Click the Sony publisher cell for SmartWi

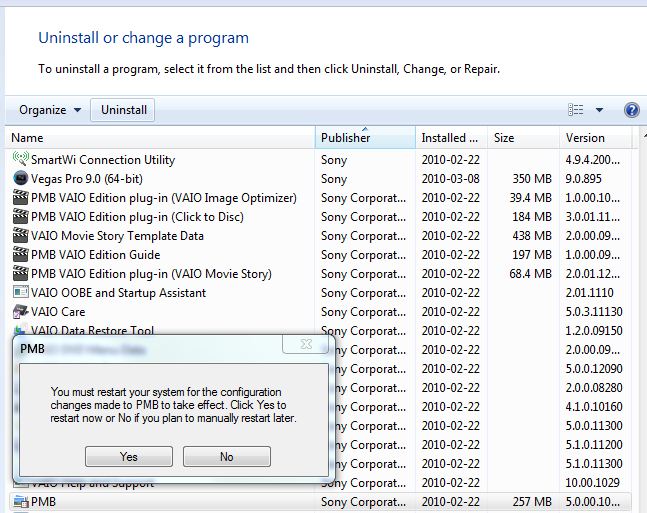click(x=334, y=160)
